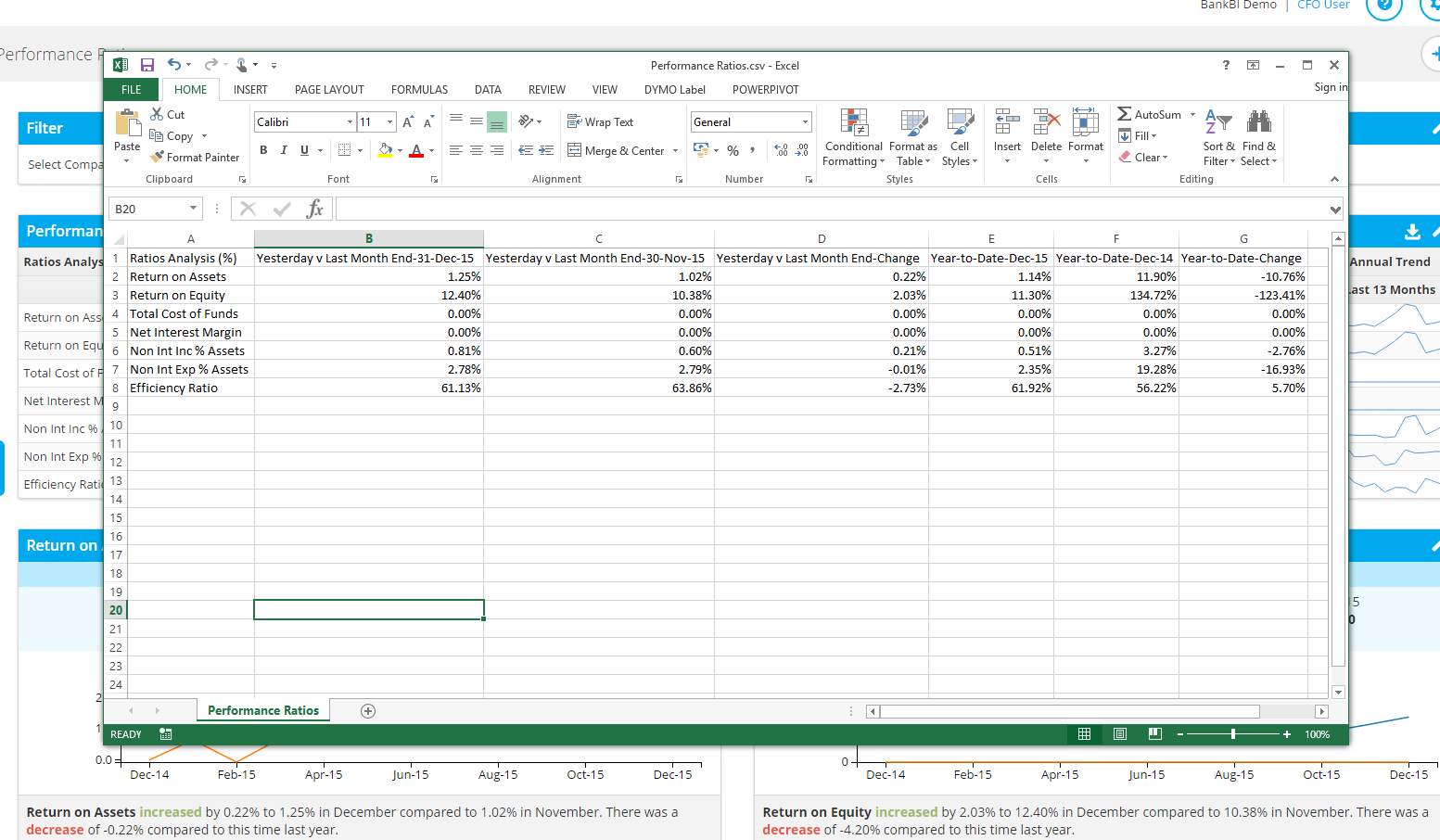
Task: Add a new sheet with plus button
Action: [368, 711]
